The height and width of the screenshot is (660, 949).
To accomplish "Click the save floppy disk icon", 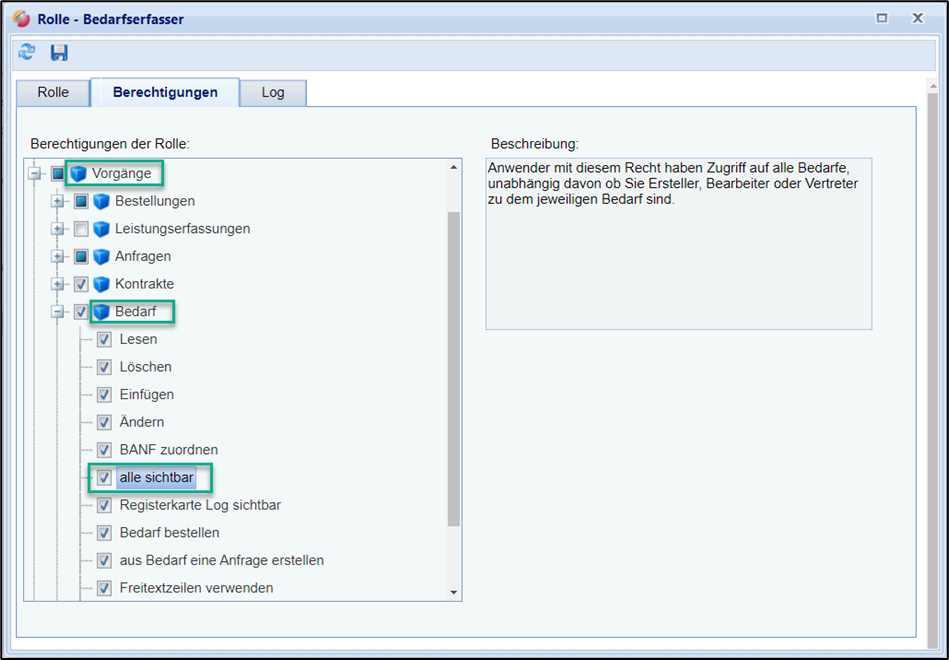I will coord(59,53).
